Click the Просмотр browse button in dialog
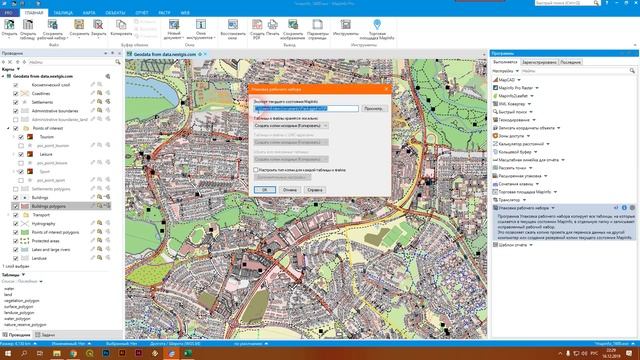 pyautogui.click(x=374, y=109)
